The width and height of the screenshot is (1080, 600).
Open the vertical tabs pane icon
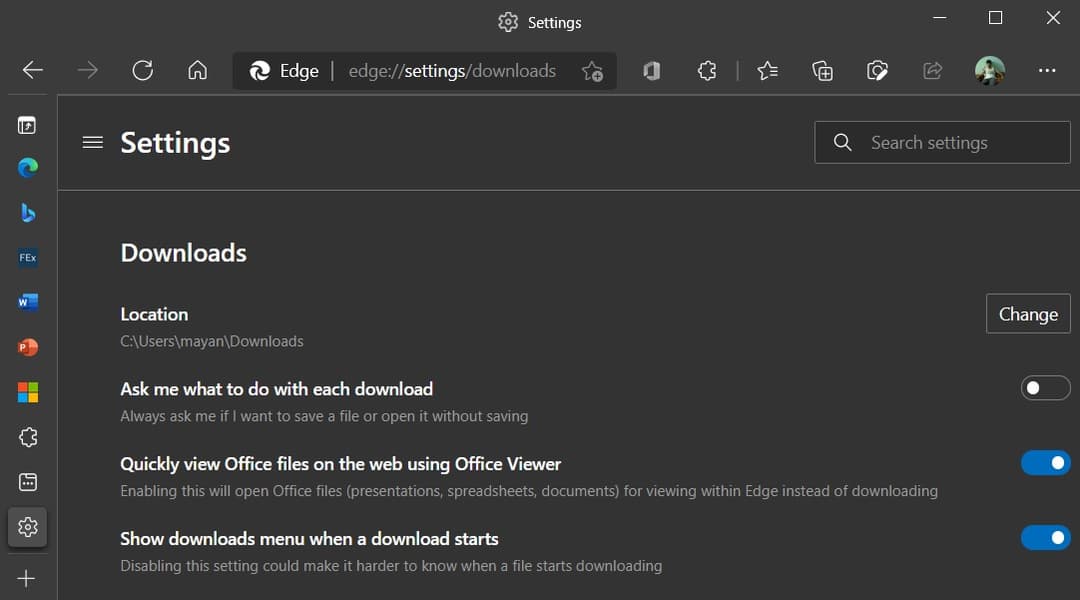27,125
